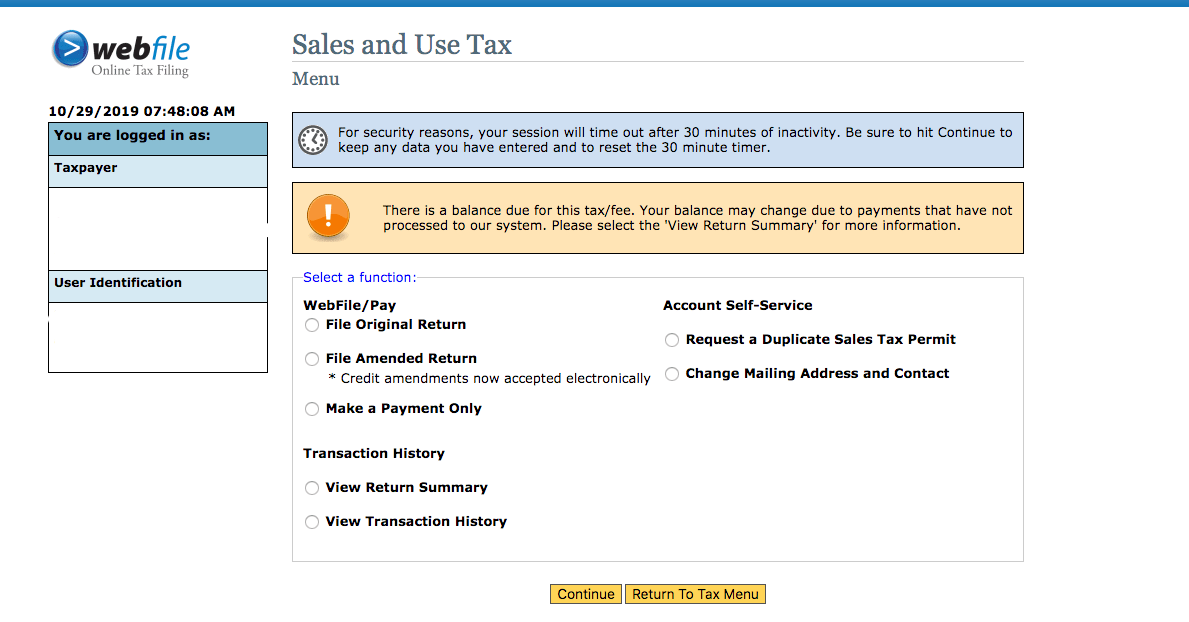
Task: Select File Amended Return radio button
Action: point(312,359)
